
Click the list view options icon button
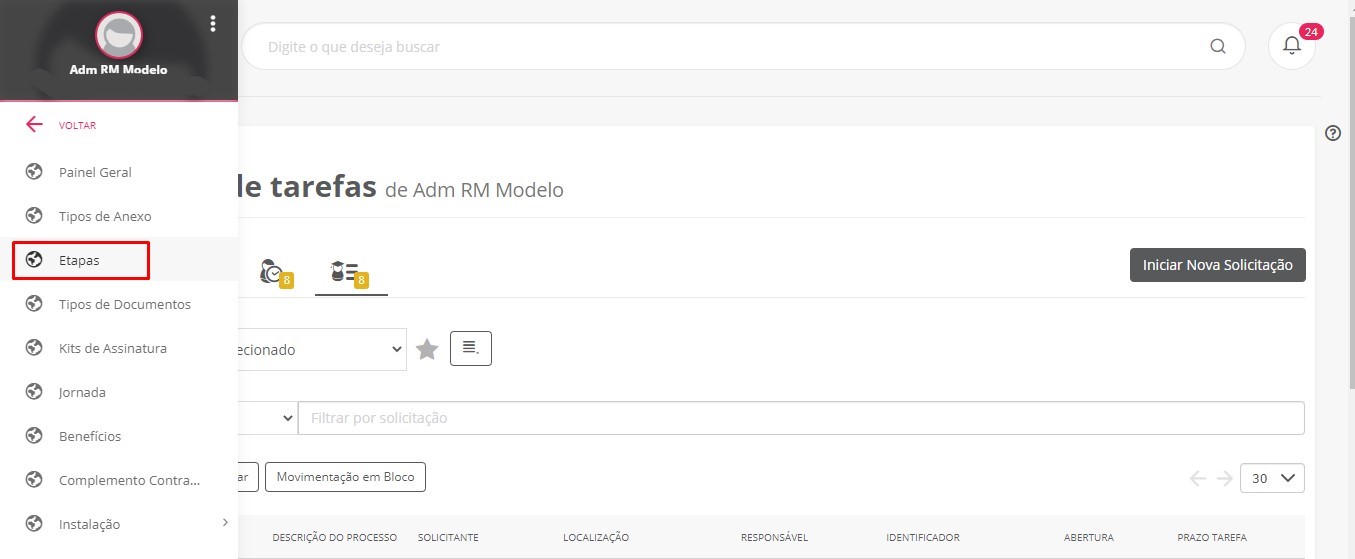(x=471, y=348)
